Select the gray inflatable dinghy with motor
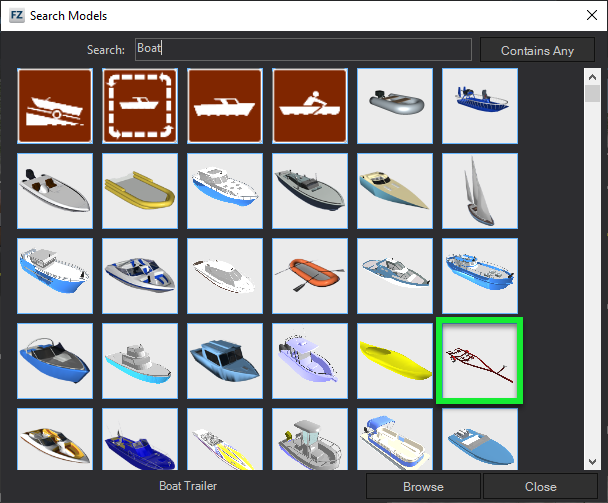608x503 pixels. (395, 106)
